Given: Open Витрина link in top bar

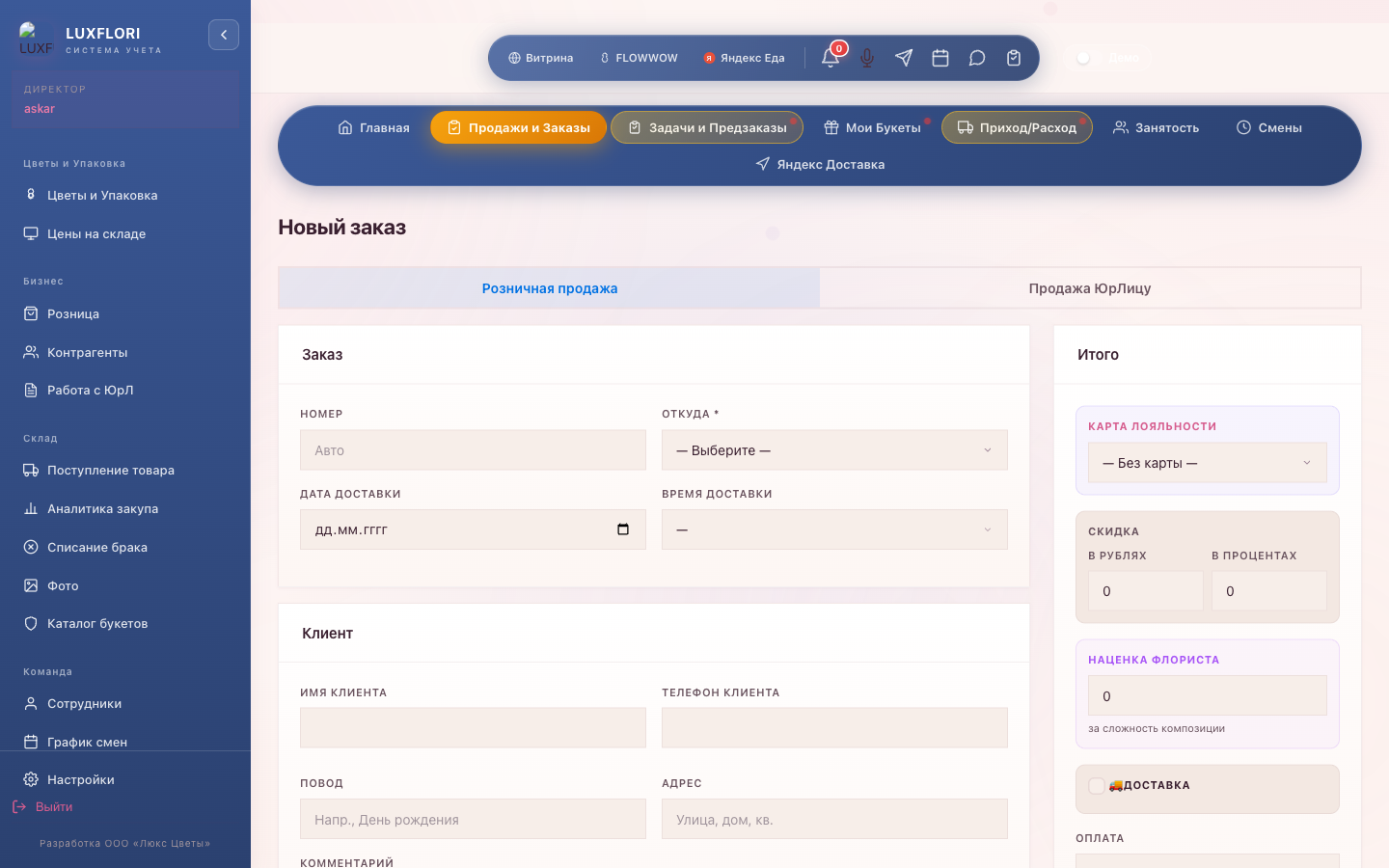Looking at the screenshot, I should pos(541,58).
